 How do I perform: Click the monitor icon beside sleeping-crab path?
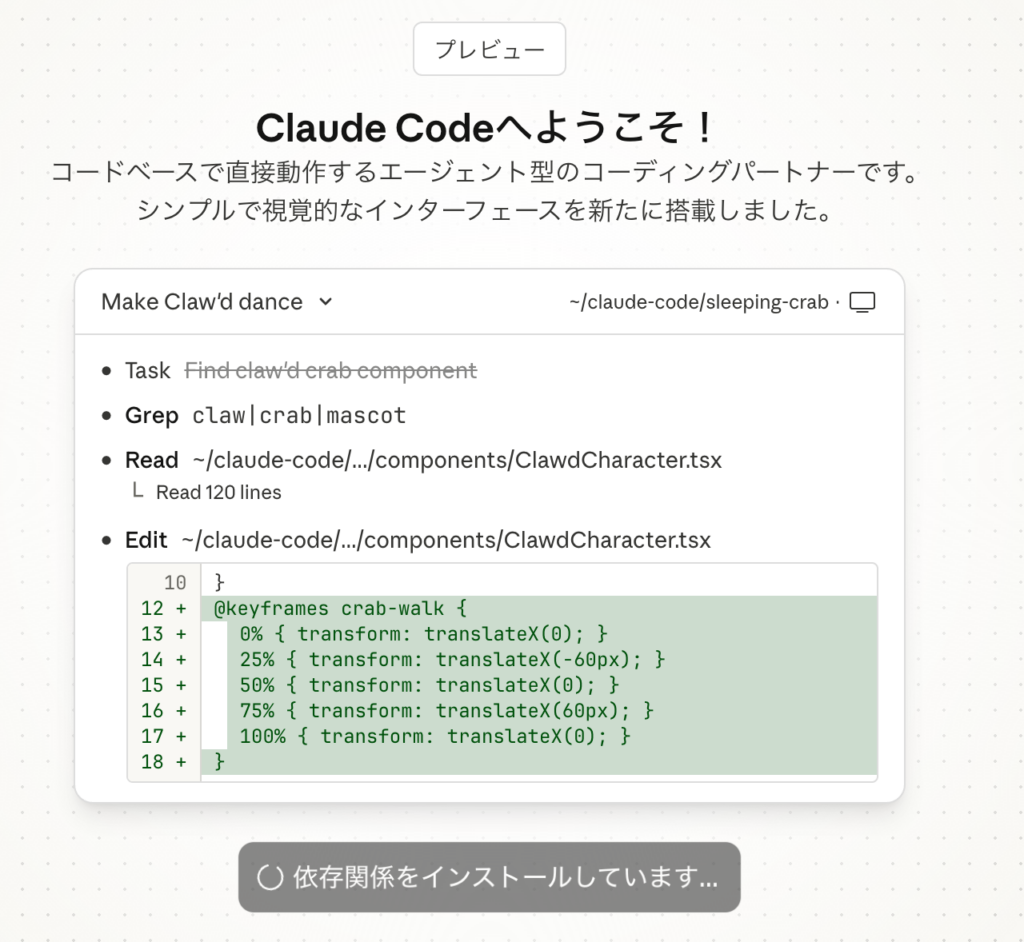(862, 302)
